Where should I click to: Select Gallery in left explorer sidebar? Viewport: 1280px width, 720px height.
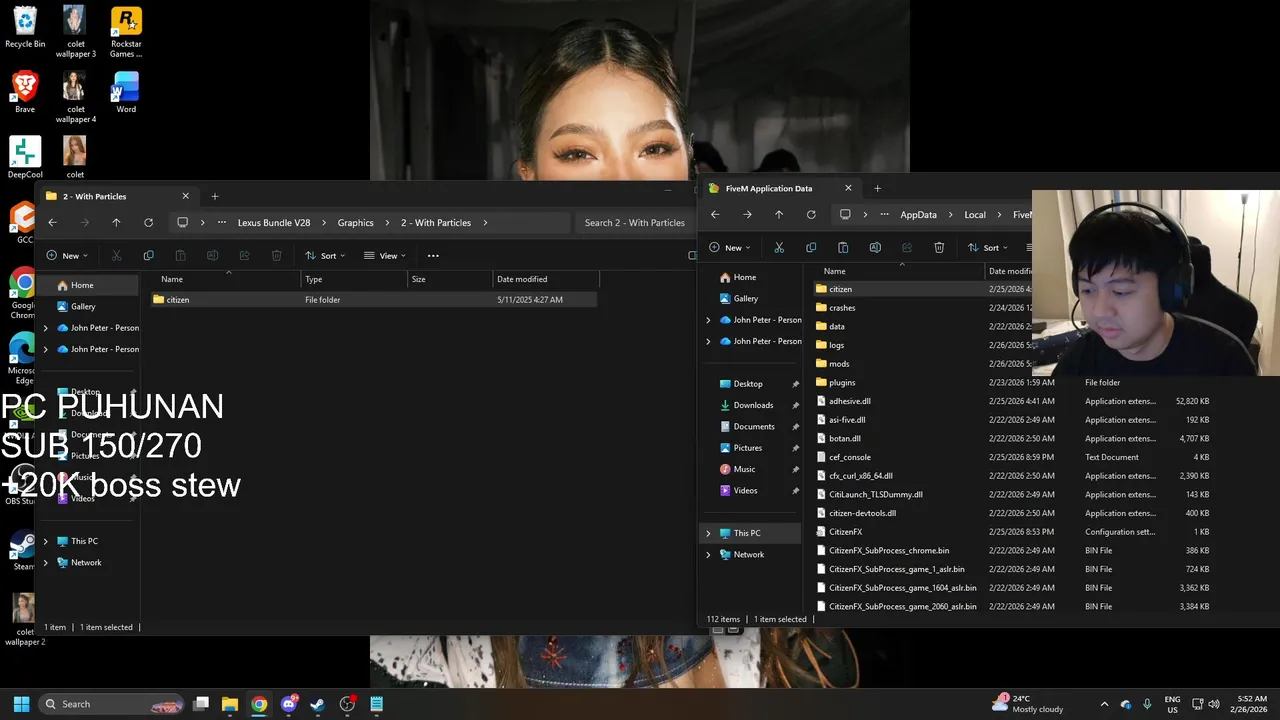83,306
